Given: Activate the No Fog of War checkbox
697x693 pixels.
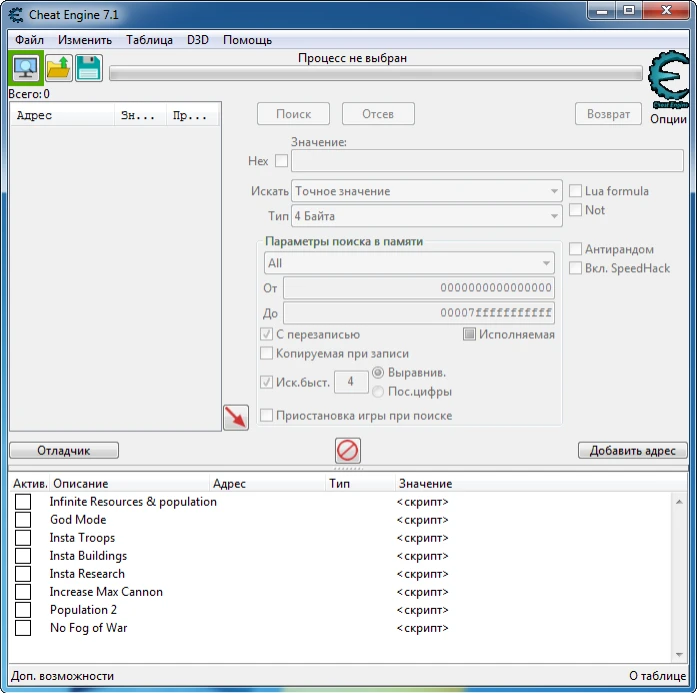Looking at the screenshot, I should 23,628.
